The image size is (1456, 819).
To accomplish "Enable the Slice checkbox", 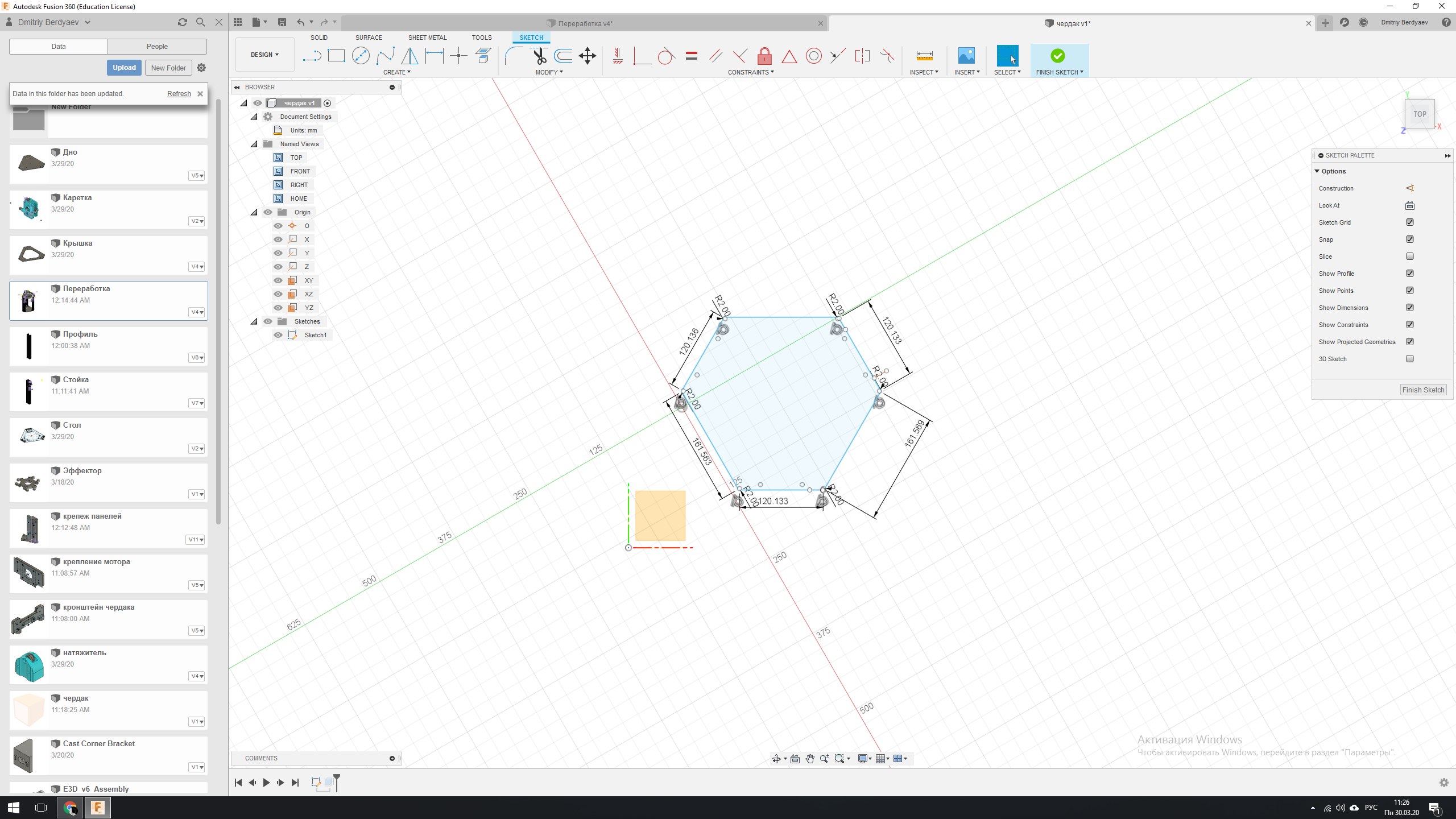I will pyautogui.click(x=1409, y=257).
